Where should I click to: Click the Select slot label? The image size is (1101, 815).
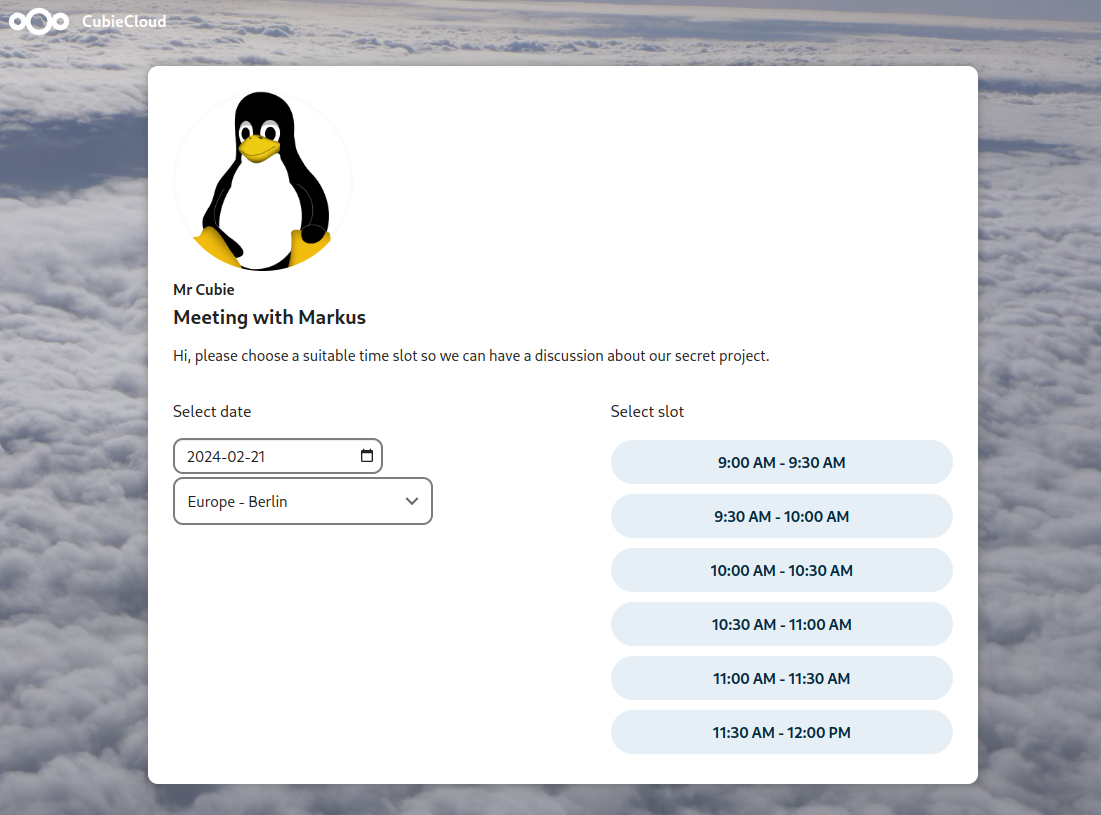(x=647, y=411)
